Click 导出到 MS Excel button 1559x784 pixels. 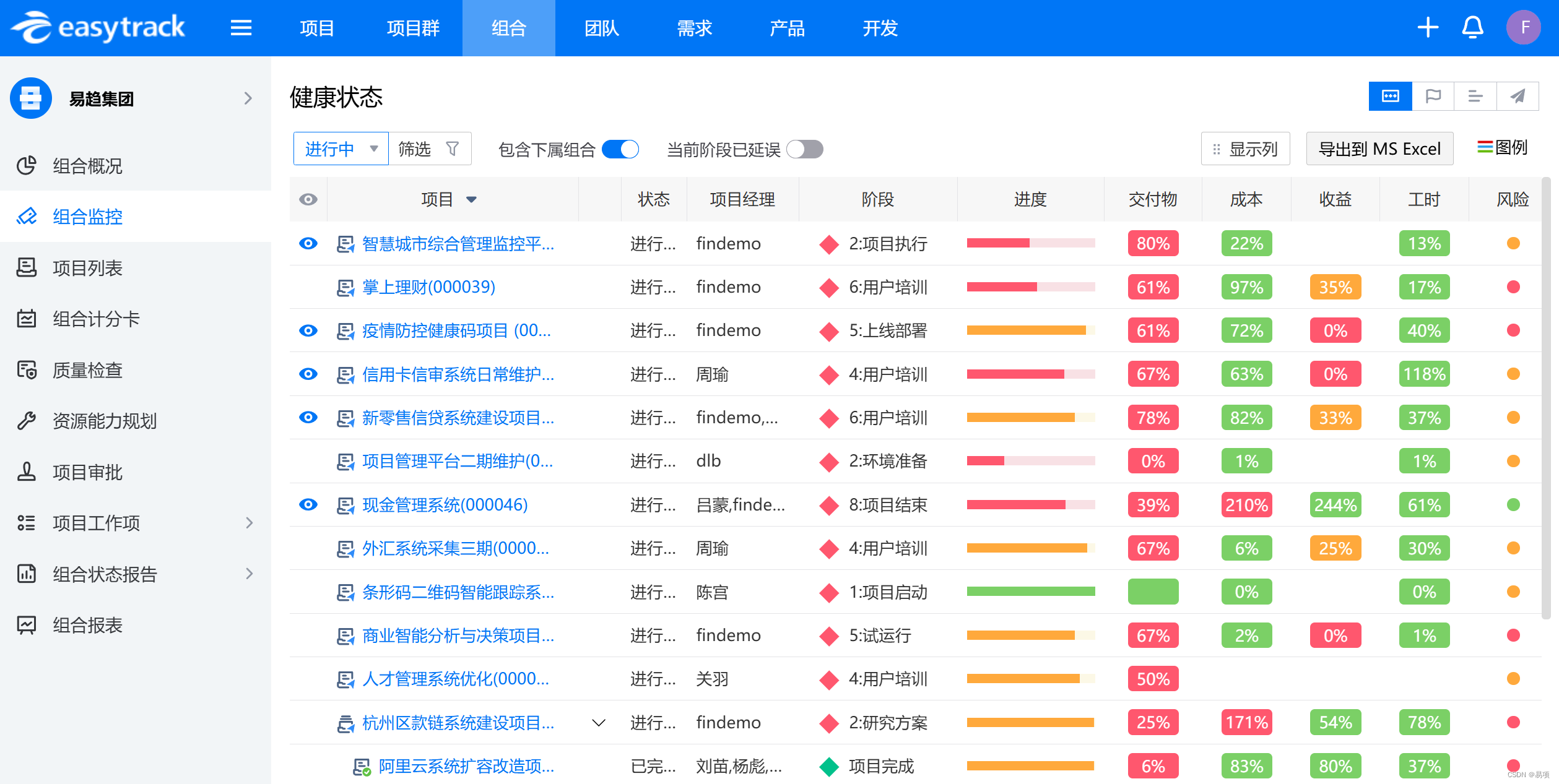click(1379, 149)
